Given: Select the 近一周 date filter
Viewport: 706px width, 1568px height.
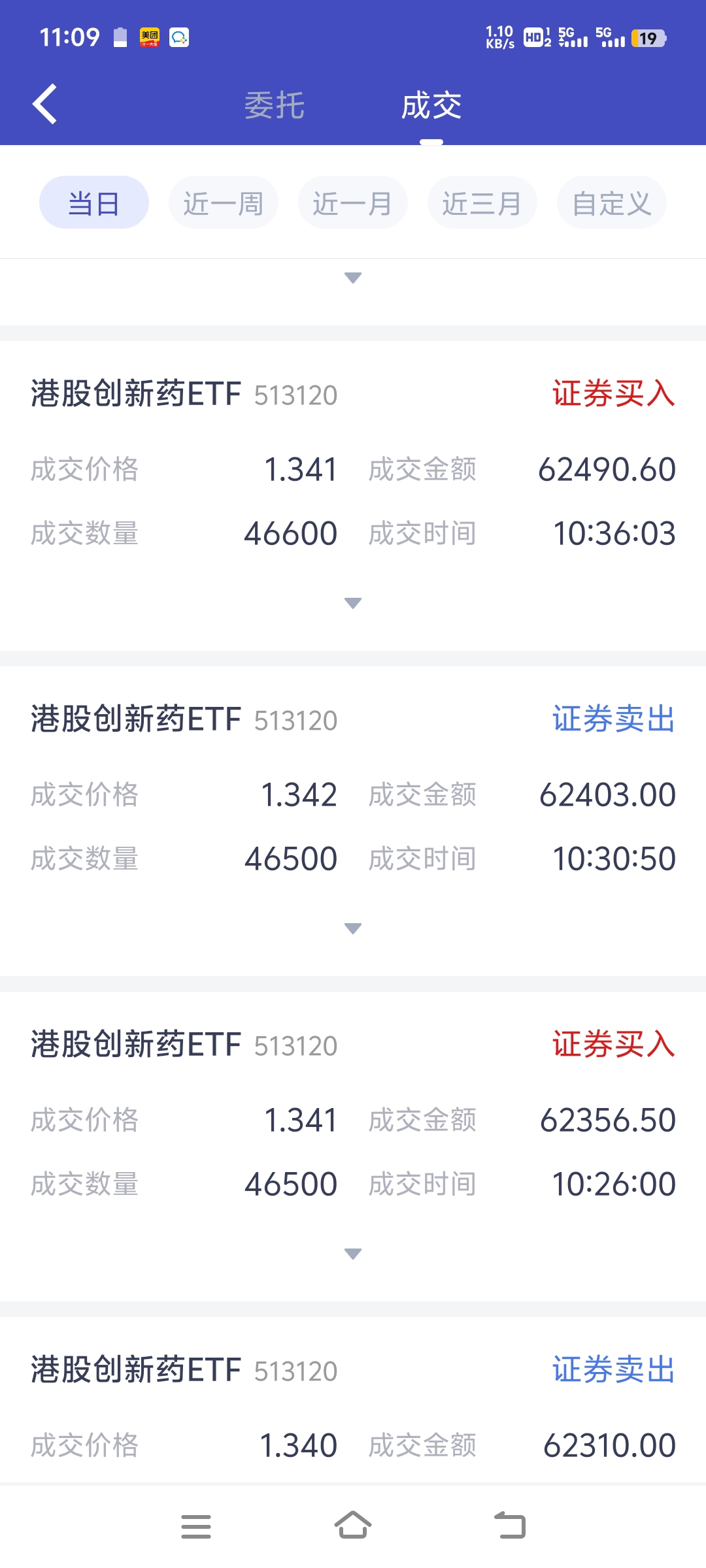Looking at the screenshot, I should (x=223, y=203).
